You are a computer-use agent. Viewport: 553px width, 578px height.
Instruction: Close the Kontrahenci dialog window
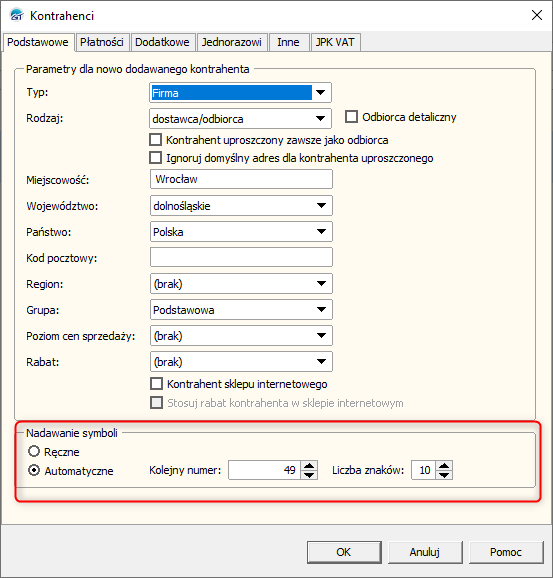pyautogui.click(x=537, y=15)
